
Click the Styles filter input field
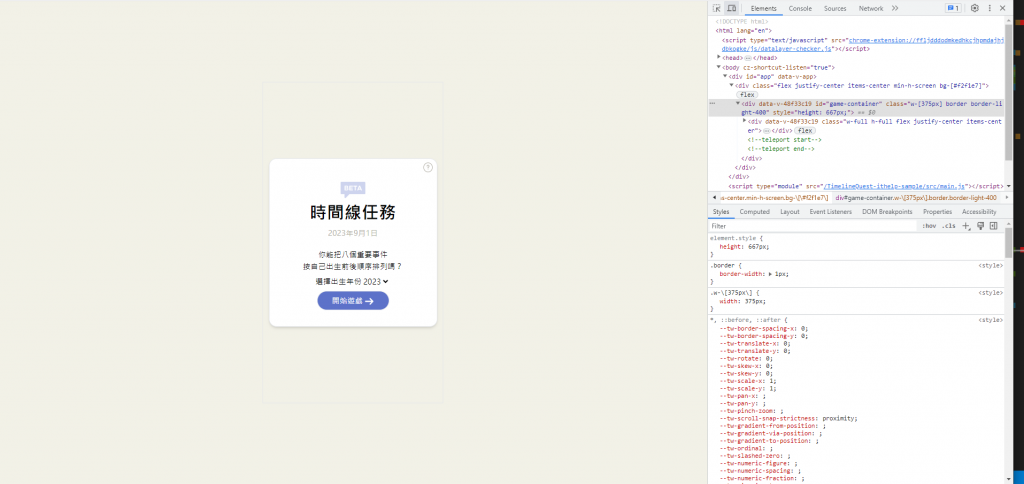coord(813,226)
